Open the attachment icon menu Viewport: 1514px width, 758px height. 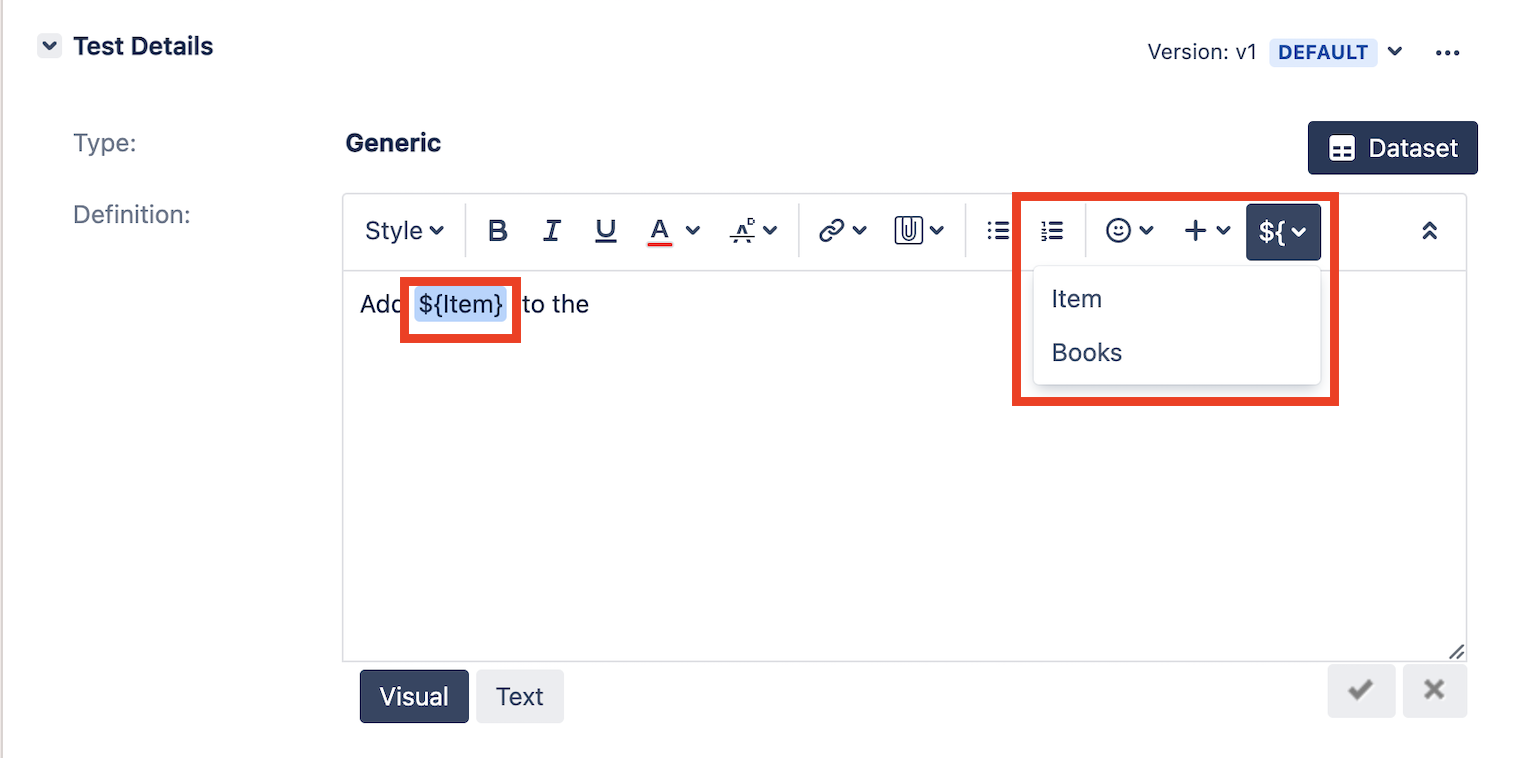click(x=919, y=231)
